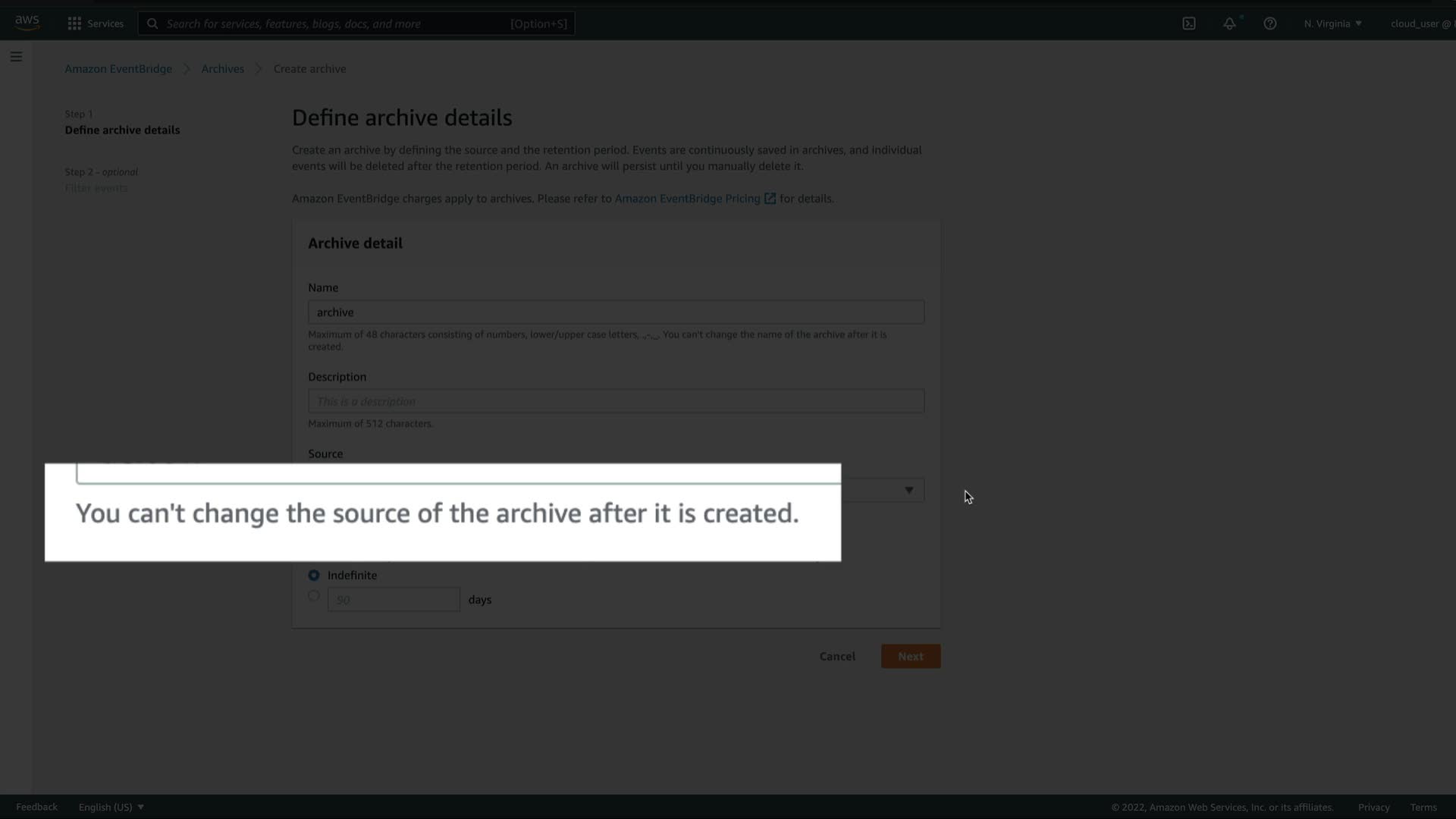Navigate to the Archives breadcrumb
This screenshot has height=819, width=1456.
(222, 69)
